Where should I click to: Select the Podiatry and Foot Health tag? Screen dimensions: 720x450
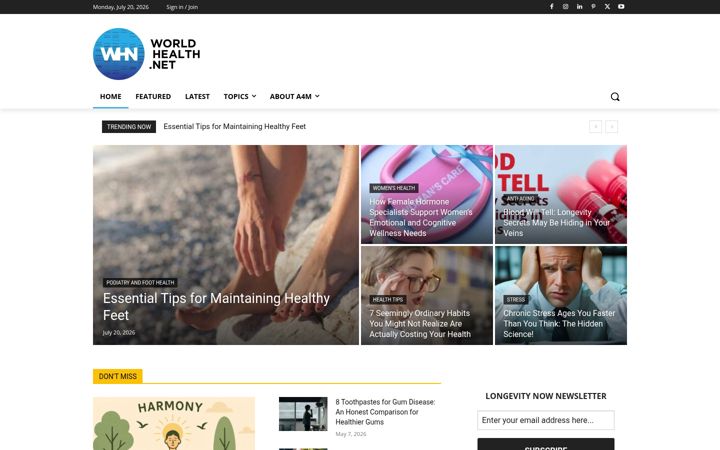pyautogui.click(x=140, y=282)
